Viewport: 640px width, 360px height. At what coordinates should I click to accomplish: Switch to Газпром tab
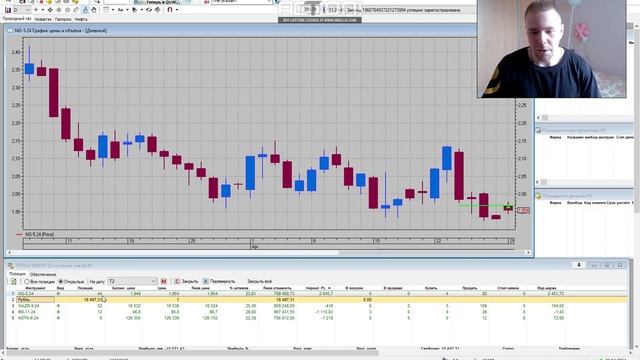pos(63,19)
